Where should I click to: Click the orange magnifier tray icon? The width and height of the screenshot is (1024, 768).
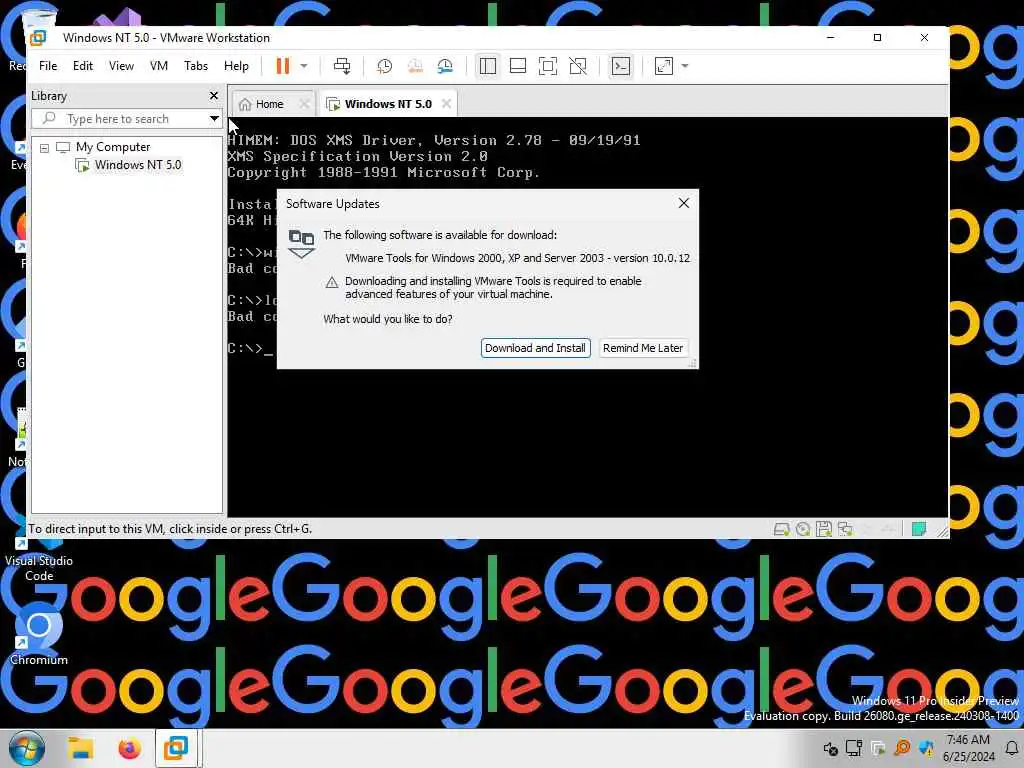click(902, 748)
